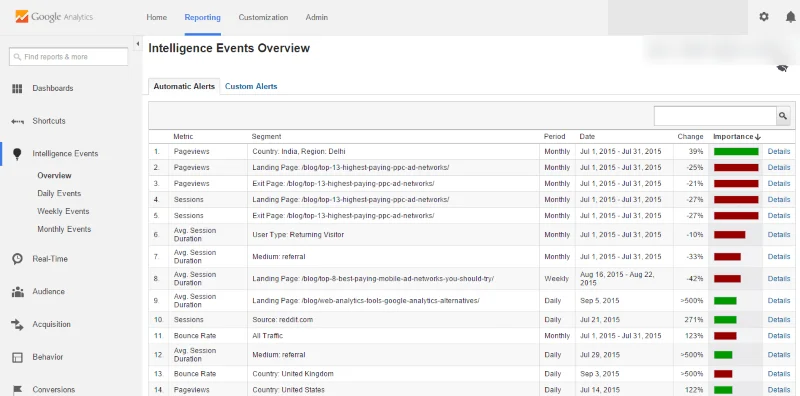
Task: Open the Admin menu item
Action: click(317, 17)
